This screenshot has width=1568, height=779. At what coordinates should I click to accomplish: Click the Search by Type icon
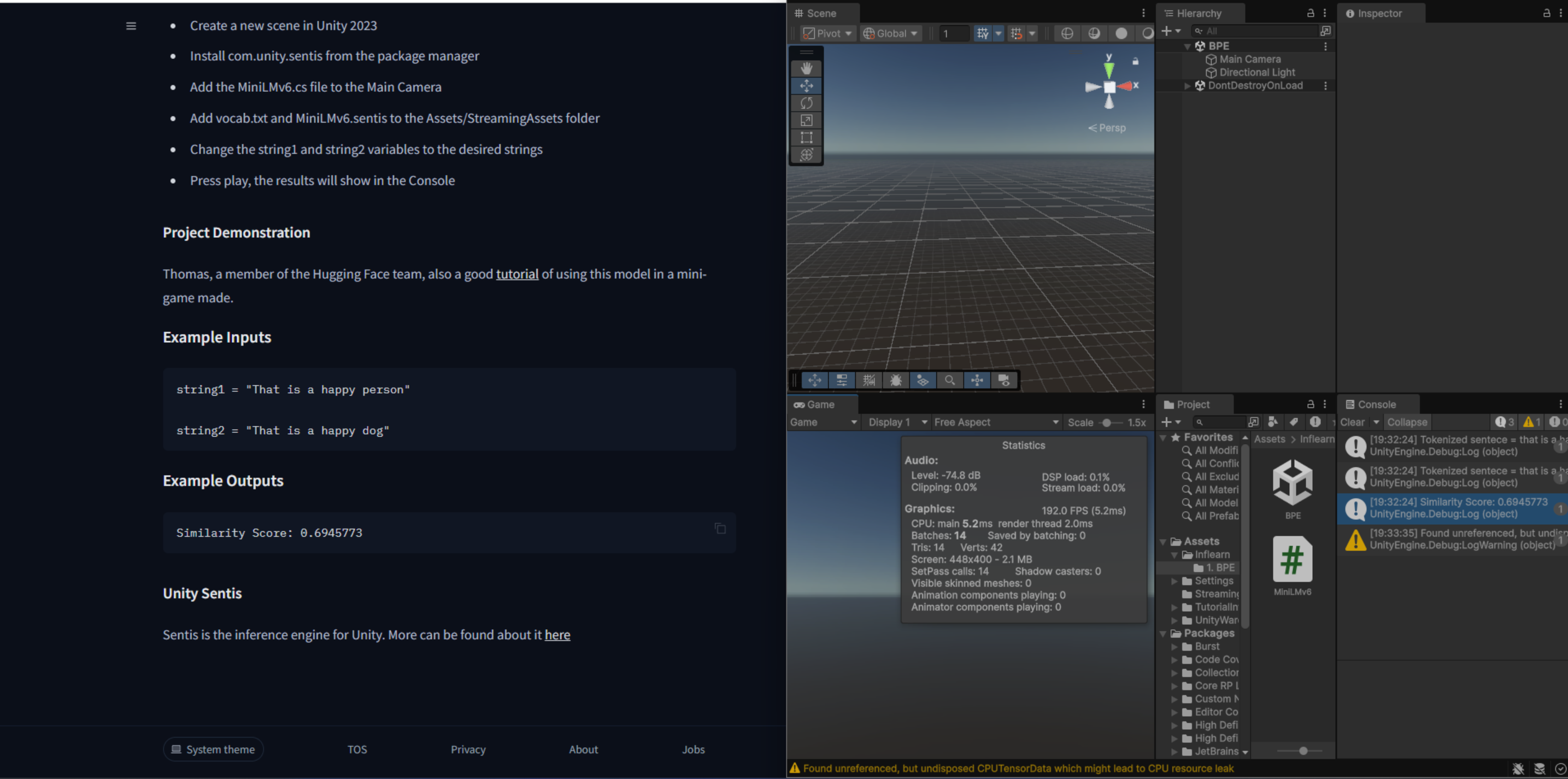[1272, 422]
